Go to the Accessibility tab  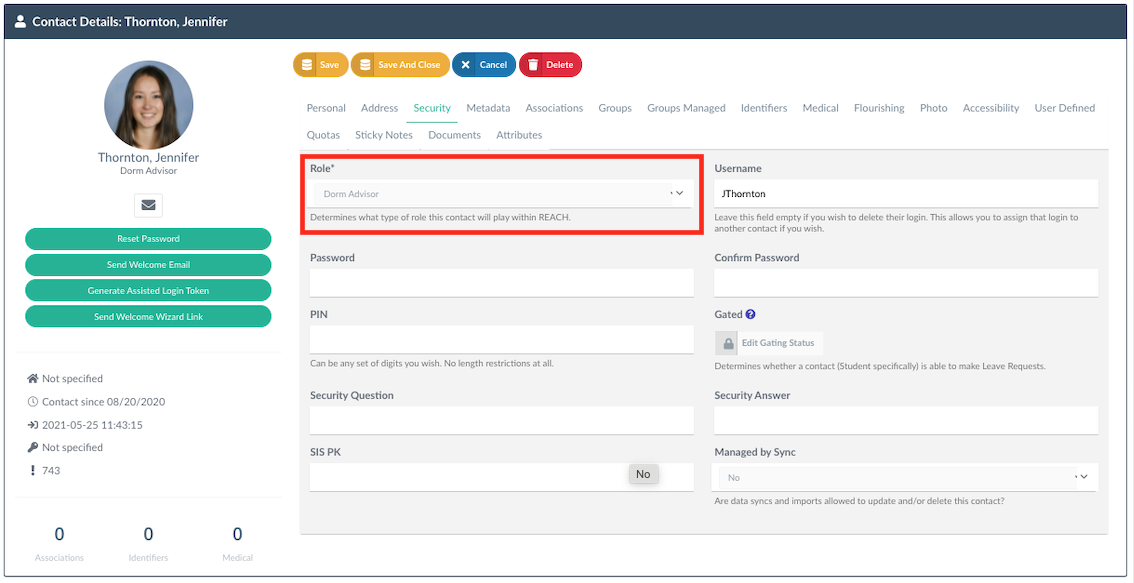(991, 108)
